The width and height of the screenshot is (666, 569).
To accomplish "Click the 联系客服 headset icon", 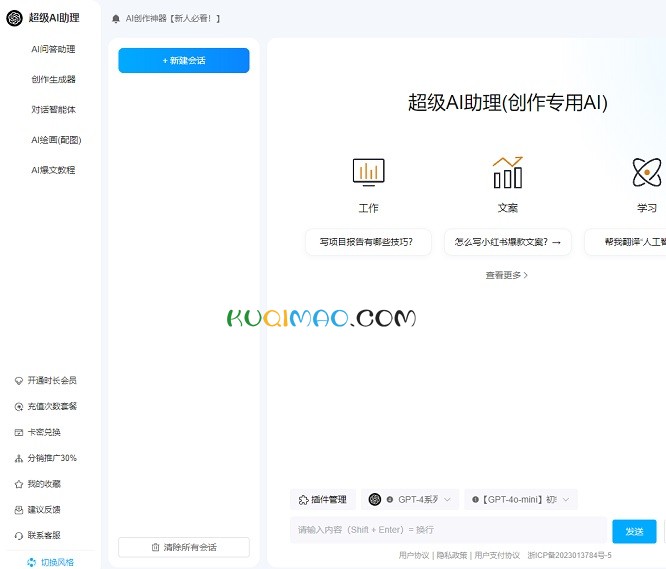I will [19, 536].
